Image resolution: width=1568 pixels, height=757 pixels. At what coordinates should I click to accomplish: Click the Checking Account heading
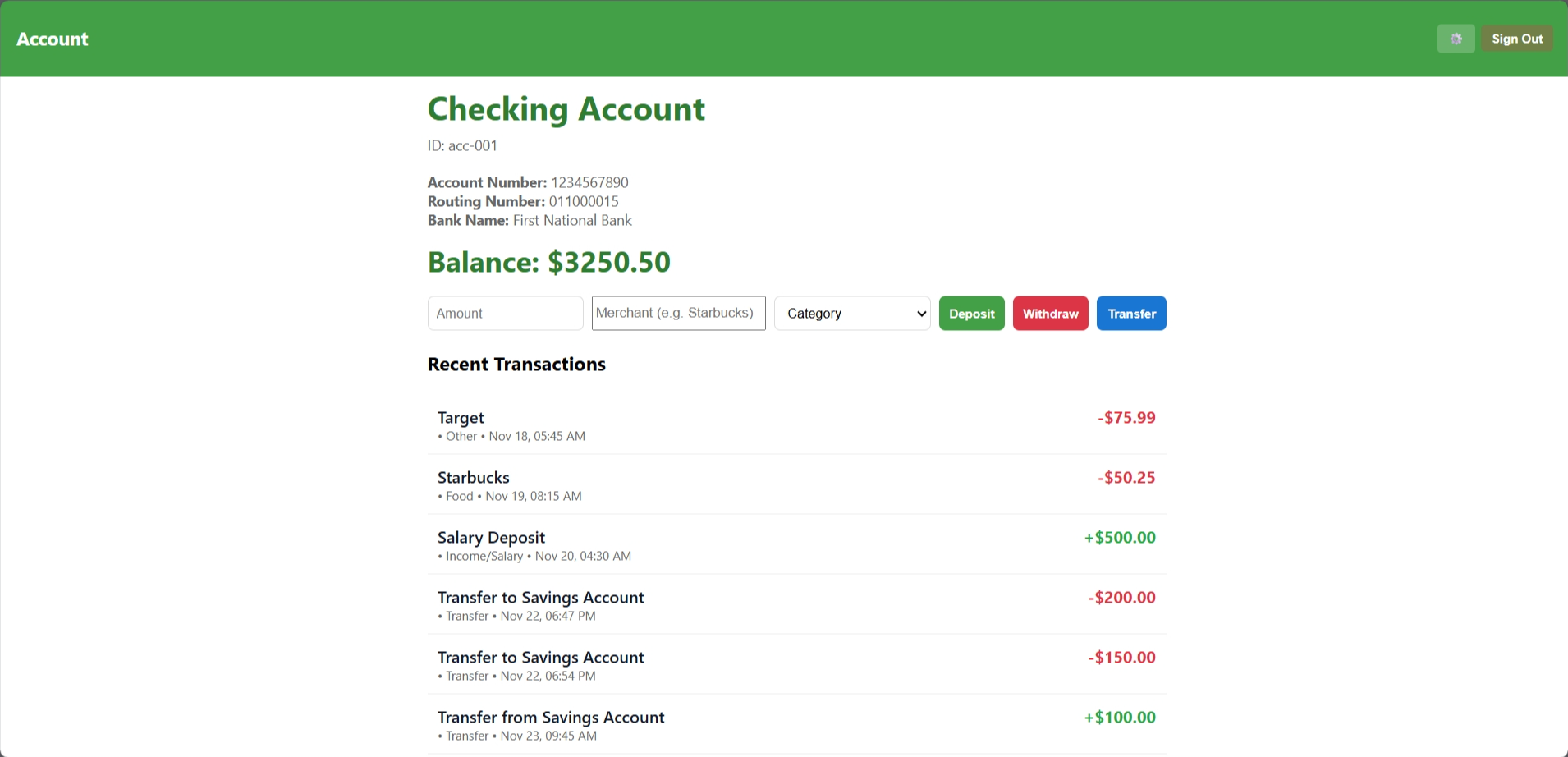click(566, 108)
